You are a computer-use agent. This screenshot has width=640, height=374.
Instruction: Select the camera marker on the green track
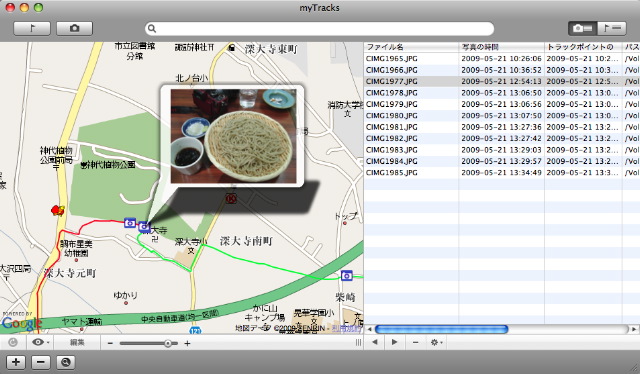(x=347, y=276)
